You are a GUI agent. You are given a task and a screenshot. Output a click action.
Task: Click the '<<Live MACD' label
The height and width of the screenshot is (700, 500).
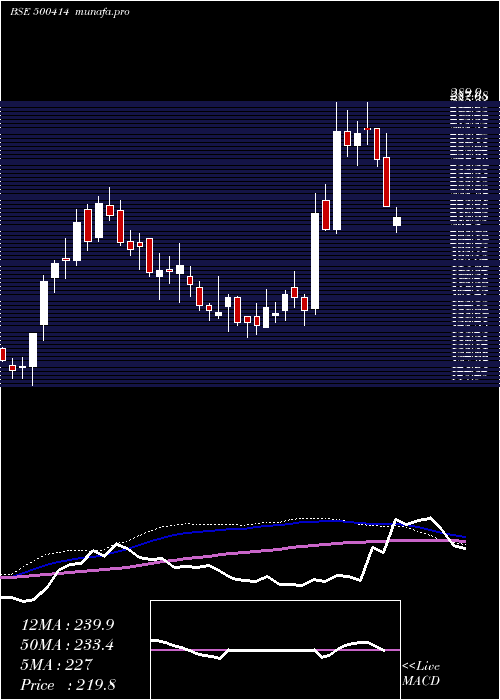(x=421, y=674)
